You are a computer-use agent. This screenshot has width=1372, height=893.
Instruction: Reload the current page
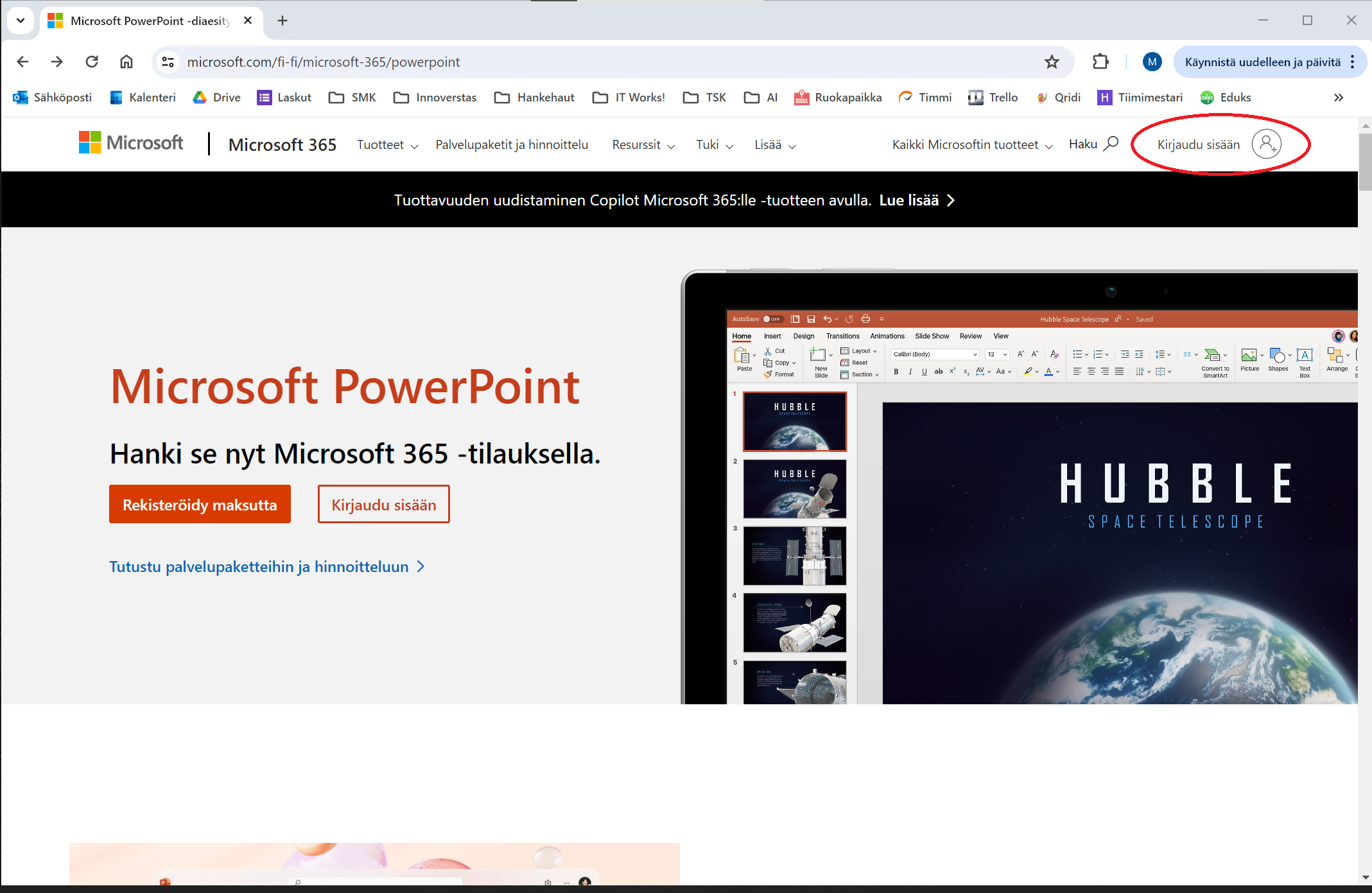click(x=92, y=62)
